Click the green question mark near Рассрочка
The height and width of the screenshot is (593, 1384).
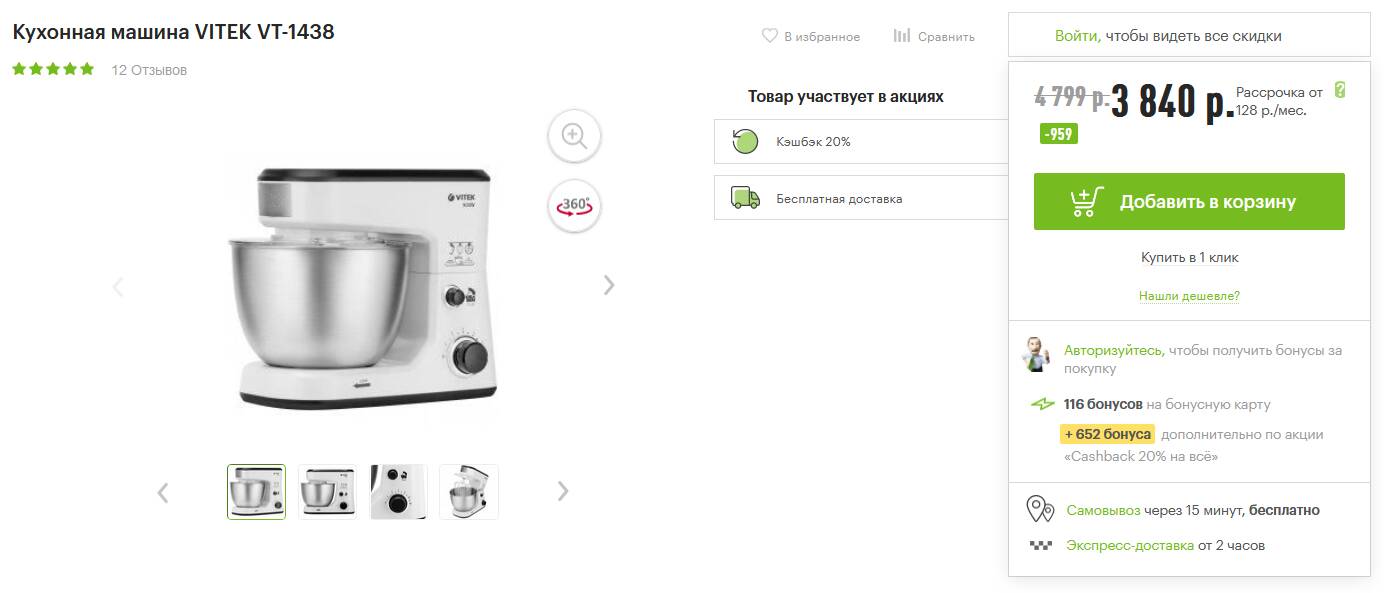[1340, 90]
